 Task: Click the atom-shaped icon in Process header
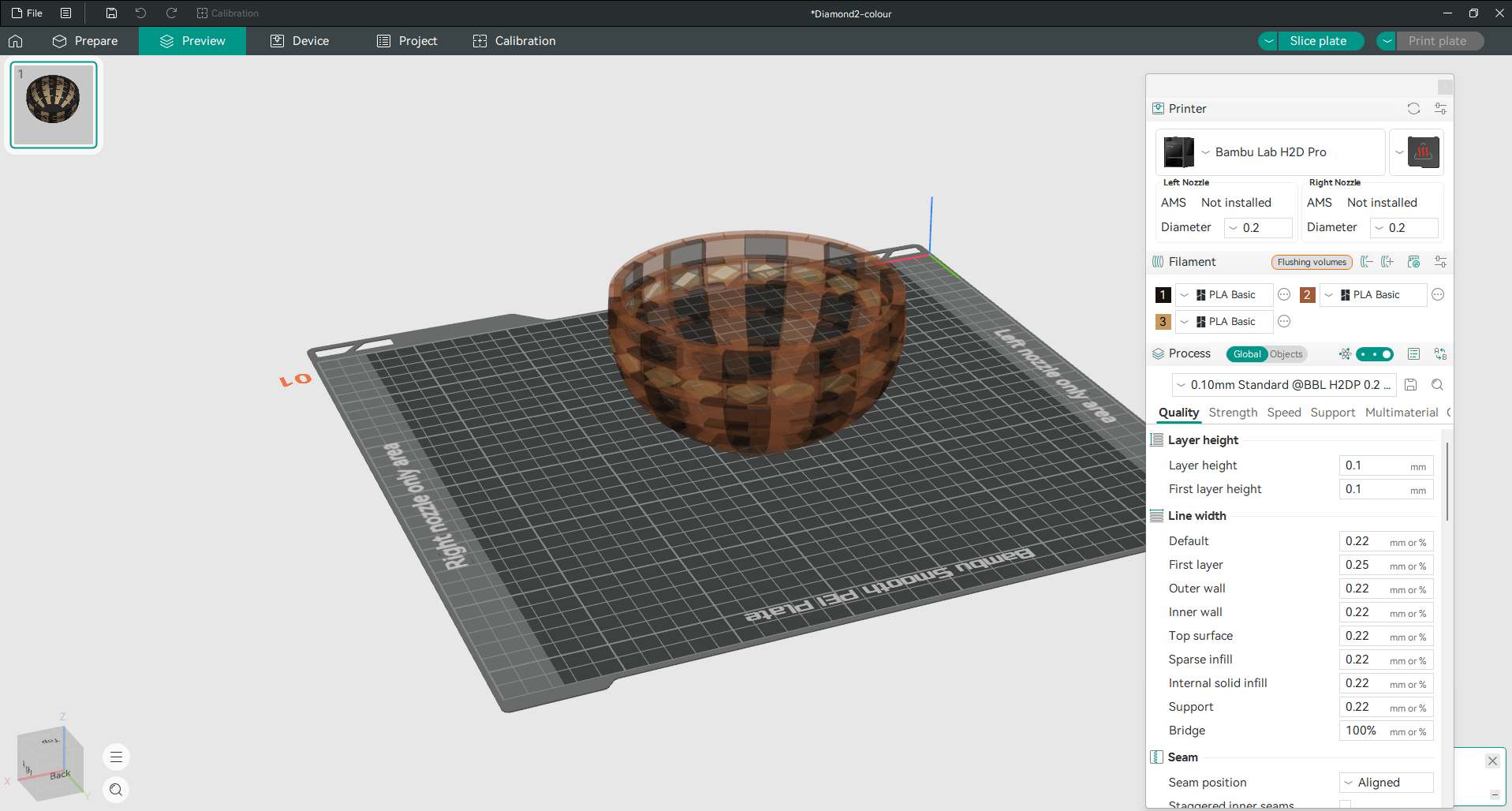click(x=1345, y=354)
